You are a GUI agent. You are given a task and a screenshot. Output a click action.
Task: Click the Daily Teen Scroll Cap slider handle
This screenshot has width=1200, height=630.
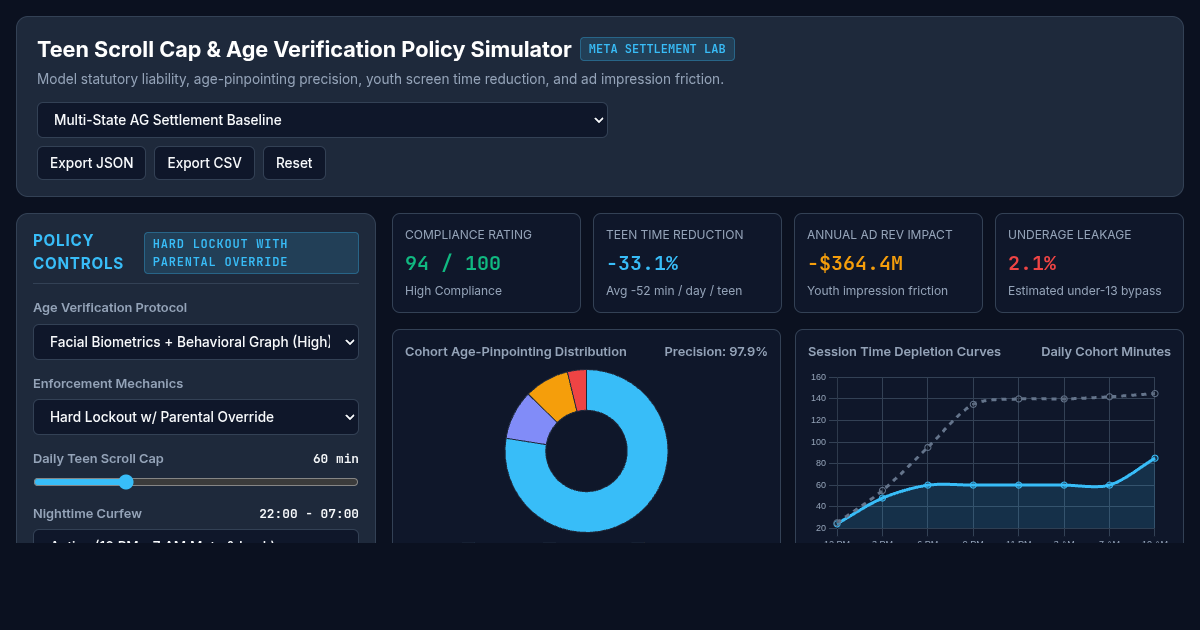[x=126, y=482]
